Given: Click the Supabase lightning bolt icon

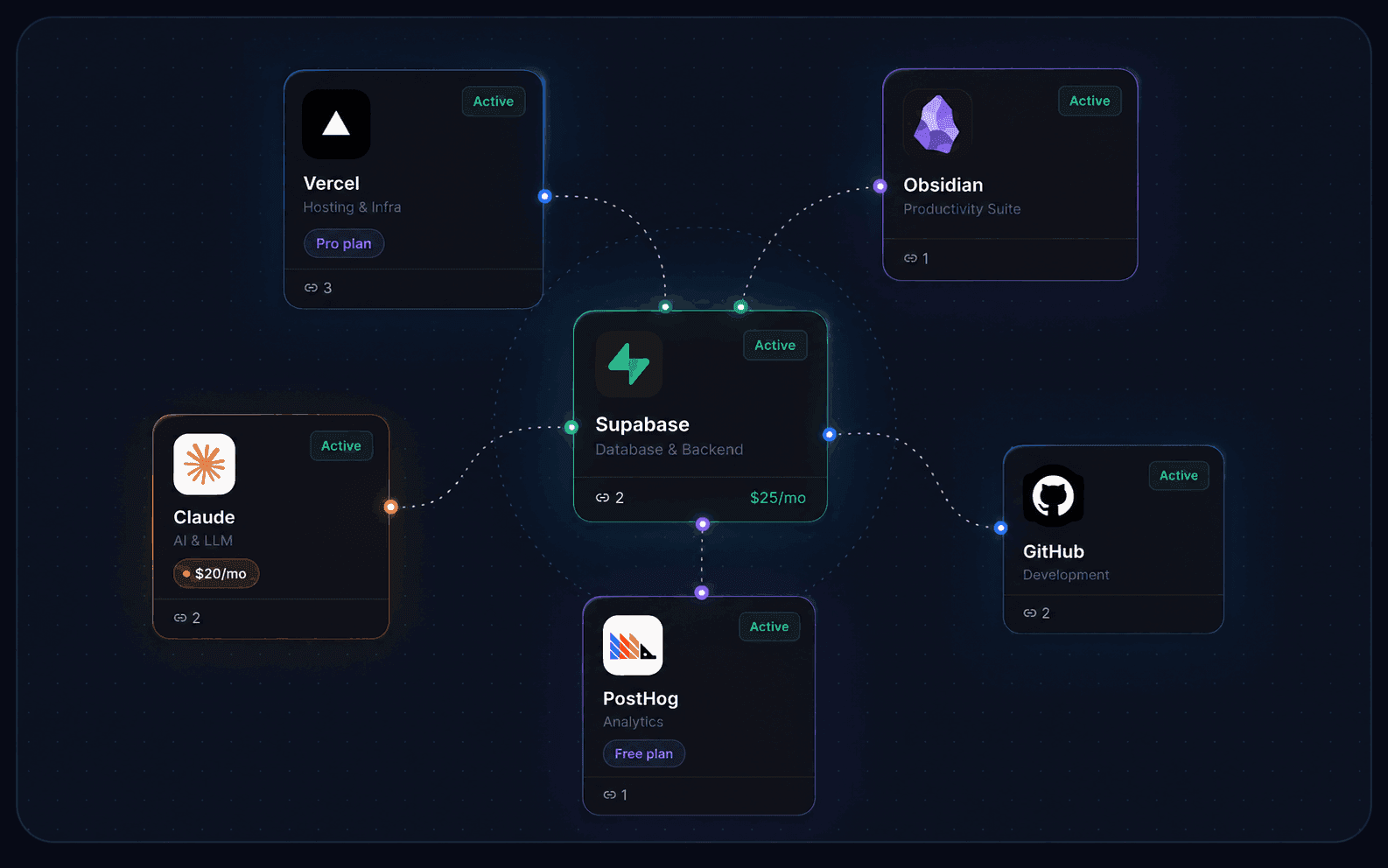Looking at the screenshot, I should coord(628,364).
